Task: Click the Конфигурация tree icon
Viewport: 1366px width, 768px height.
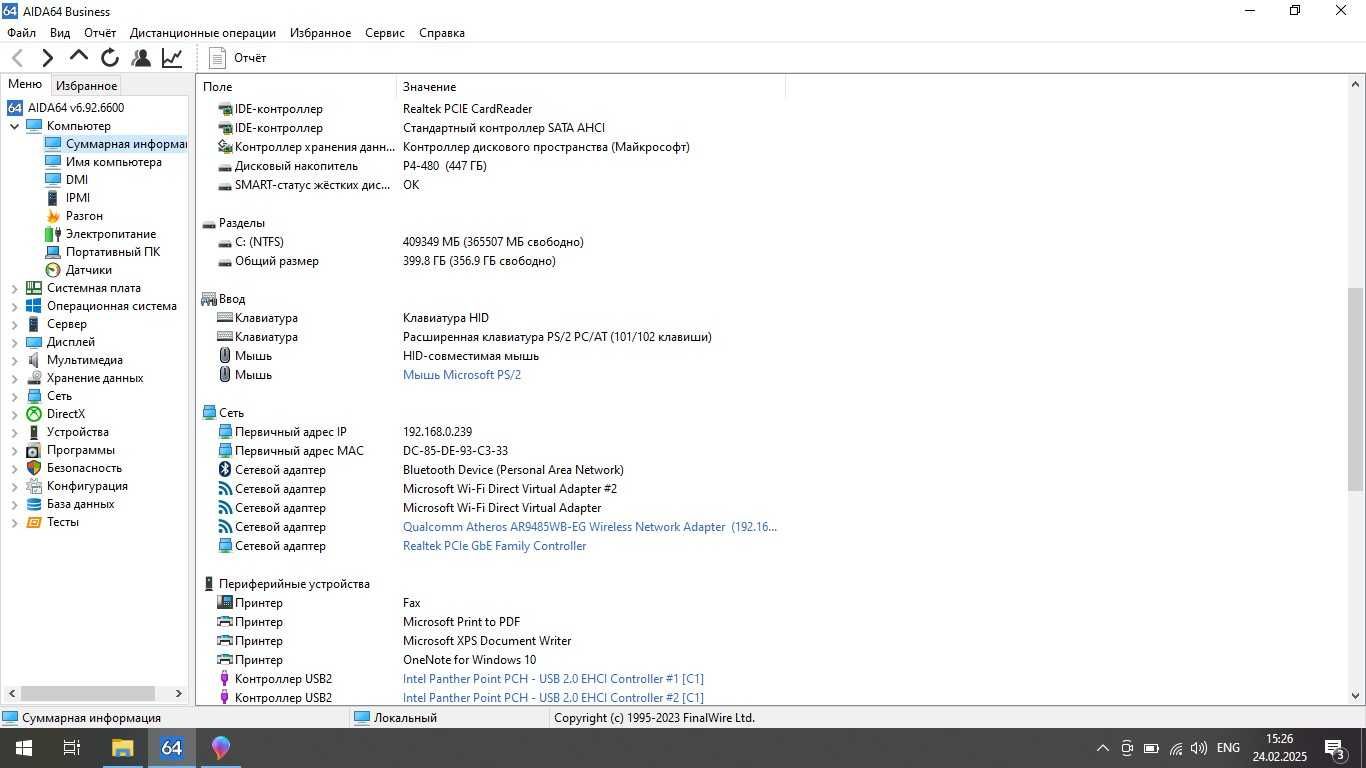Action: pyautogui.click(x=34, y=486)
